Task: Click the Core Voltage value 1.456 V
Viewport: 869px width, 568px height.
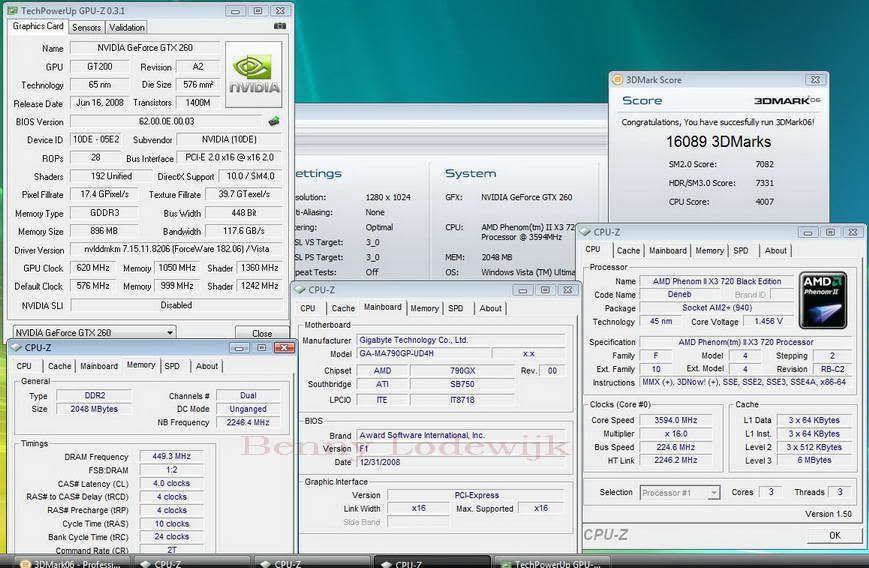Action: click(x=769, y=321)
